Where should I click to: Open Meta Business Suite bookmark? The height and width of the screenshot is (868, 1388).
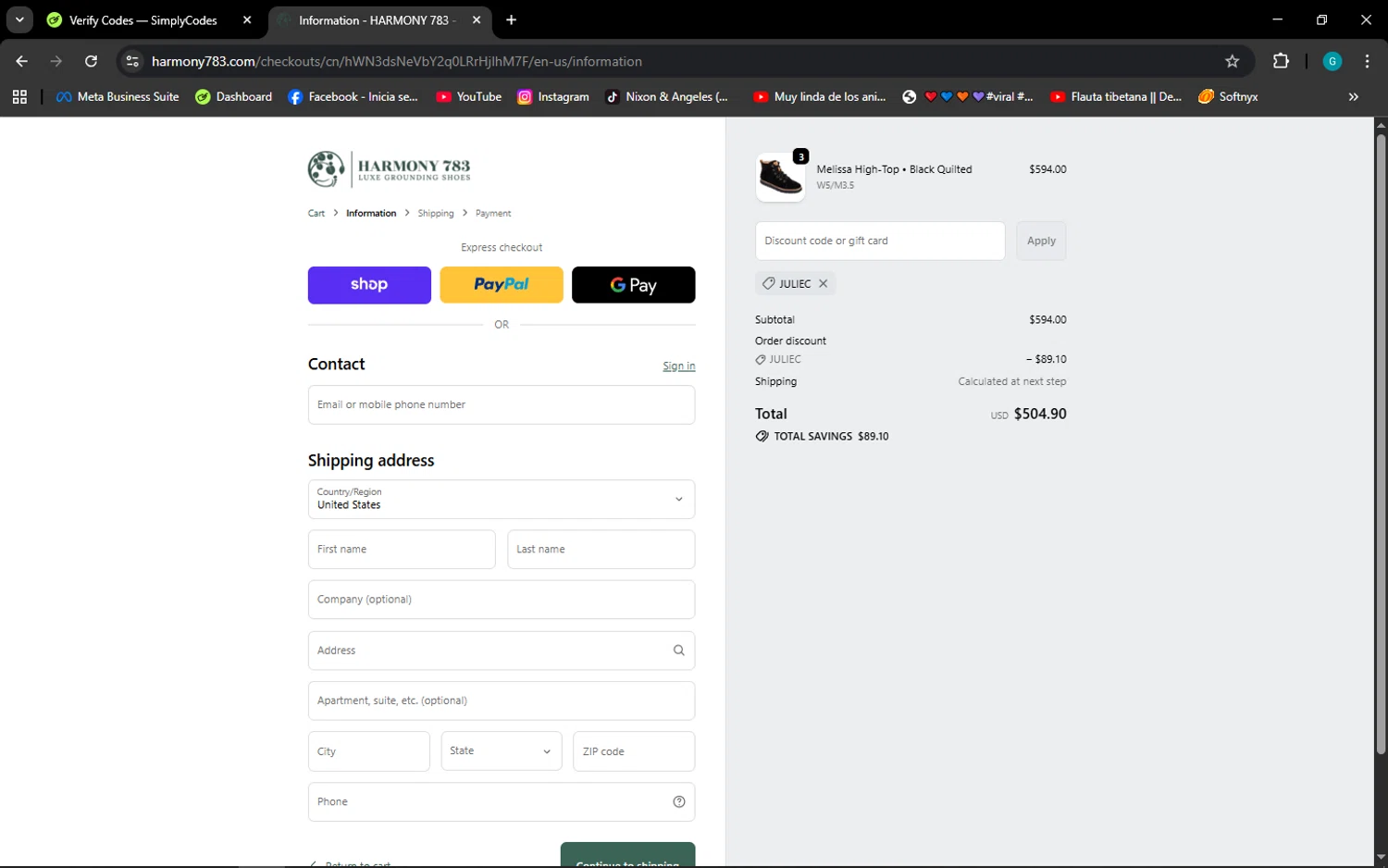(118, 96)
